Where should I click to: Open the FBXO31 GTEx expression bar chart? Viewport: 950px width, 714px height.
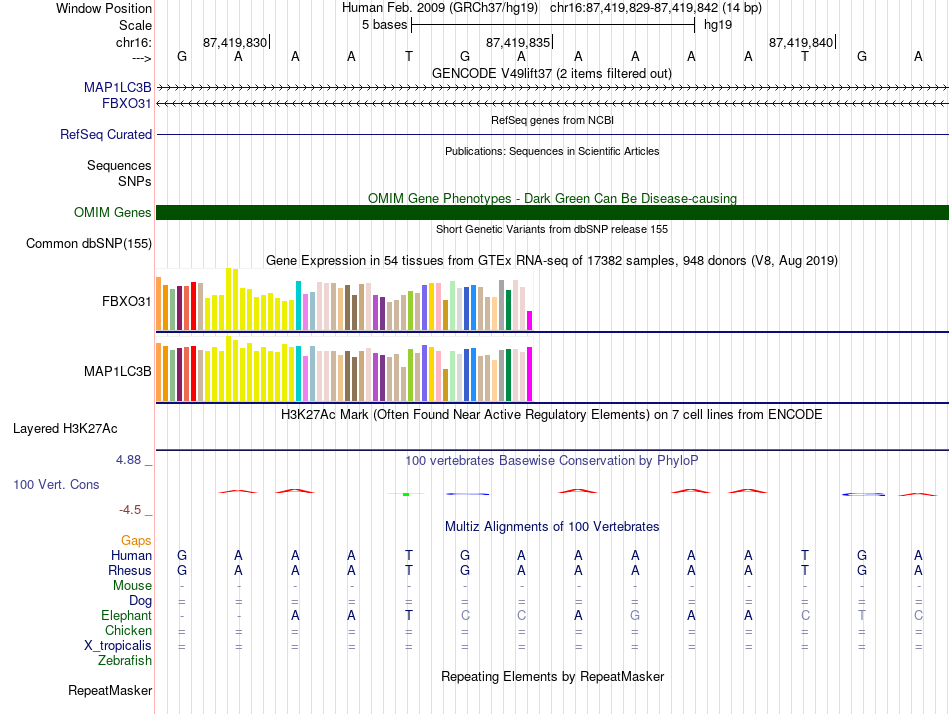click(344, 299)
